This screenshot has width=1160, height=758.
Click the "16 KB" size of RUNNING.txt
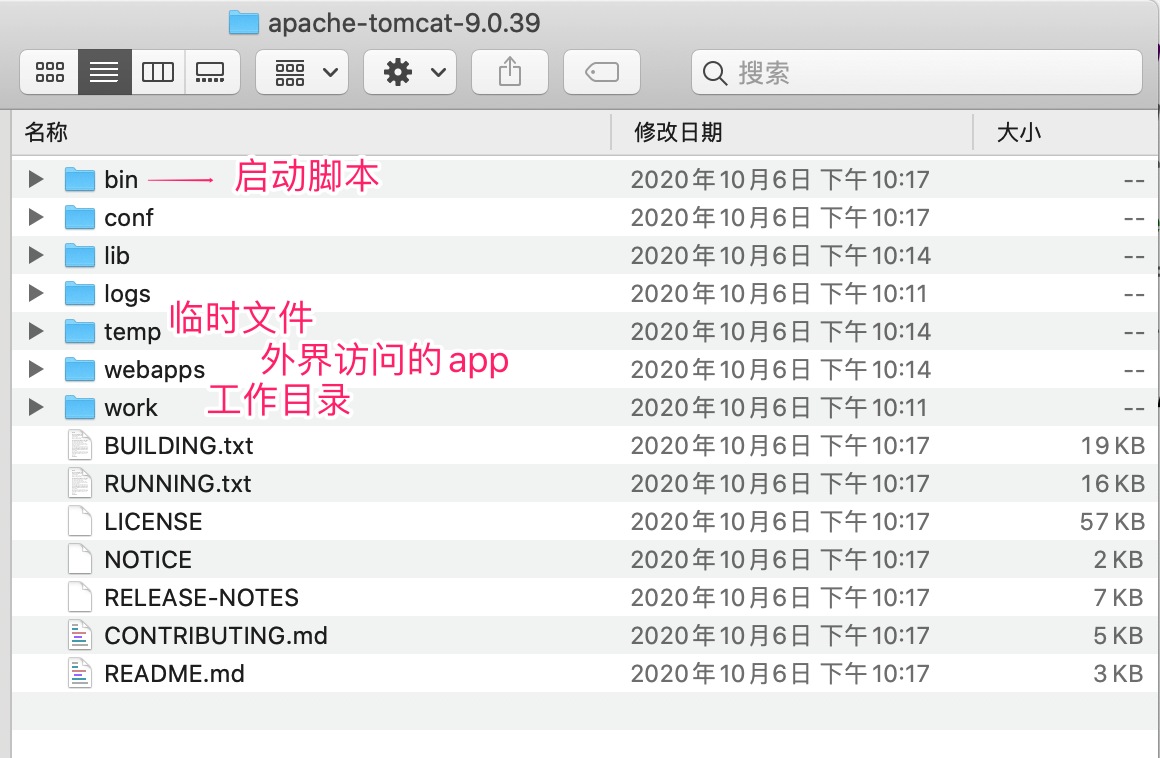pos(1113,484)
